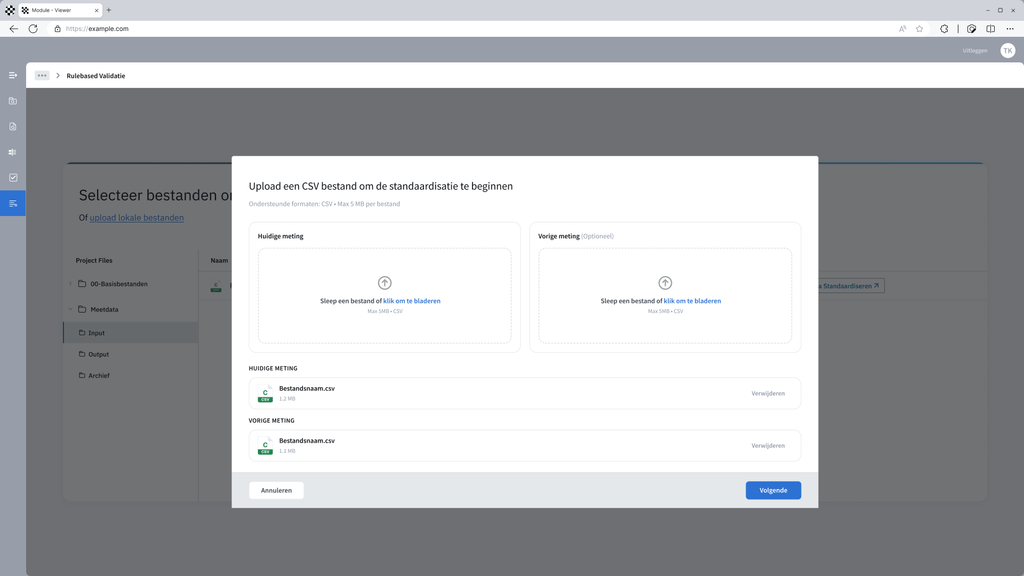1024x576 pixels.
Task: Remove the VORIGE METING file with Verwijderen
Action: click(x=768, y=446)
